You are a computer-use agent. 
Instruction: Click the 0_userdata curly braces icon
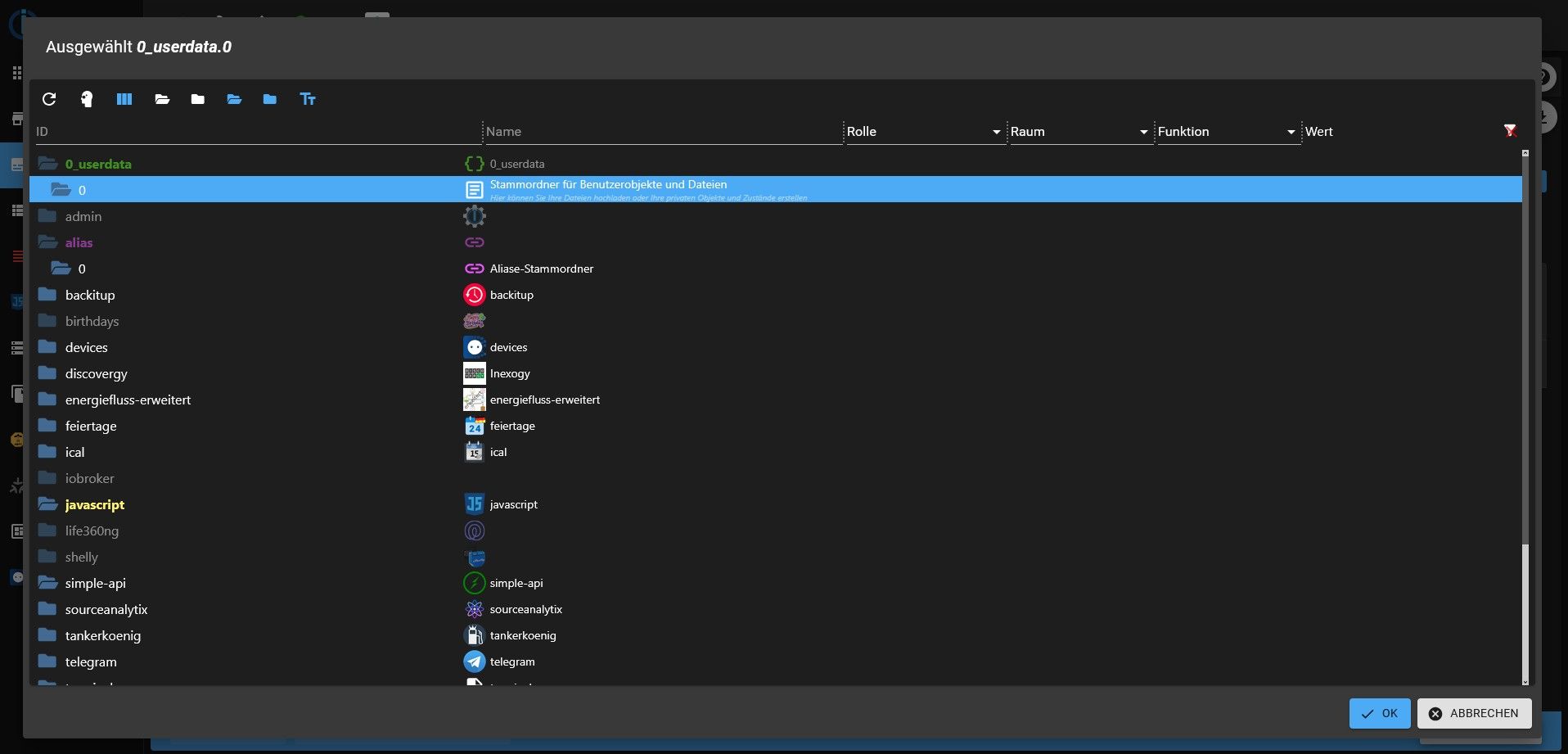(x=475, y=164)
